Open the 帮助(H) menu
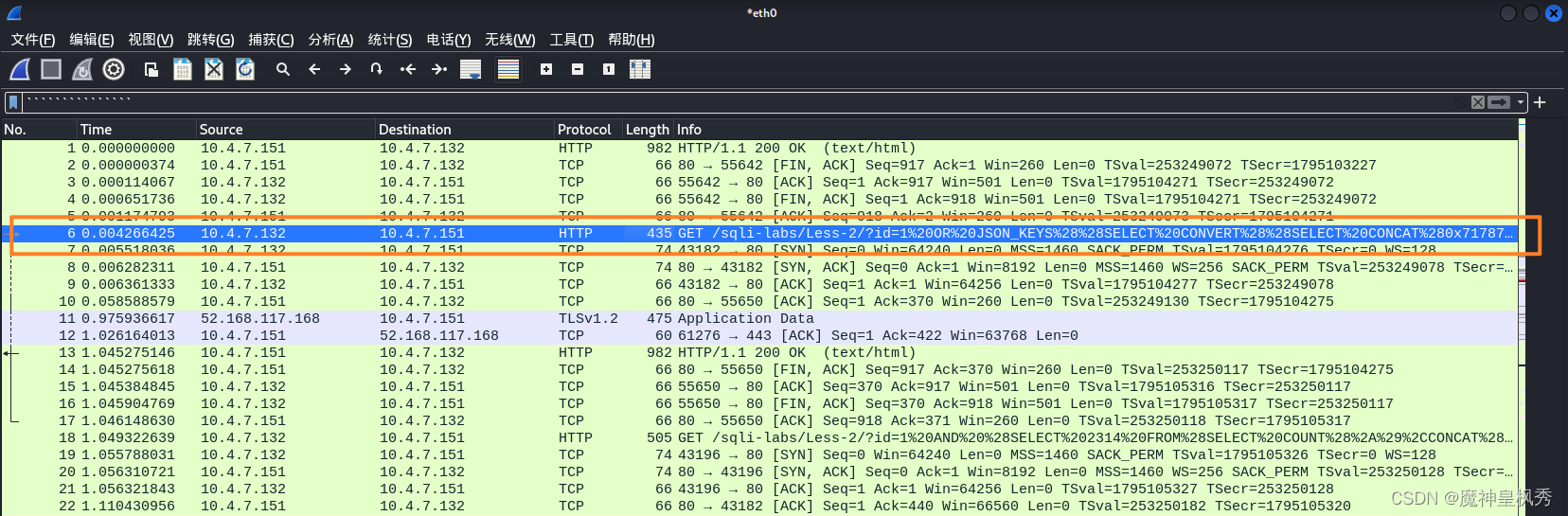The image size is (1568, 516). [632, 40]
